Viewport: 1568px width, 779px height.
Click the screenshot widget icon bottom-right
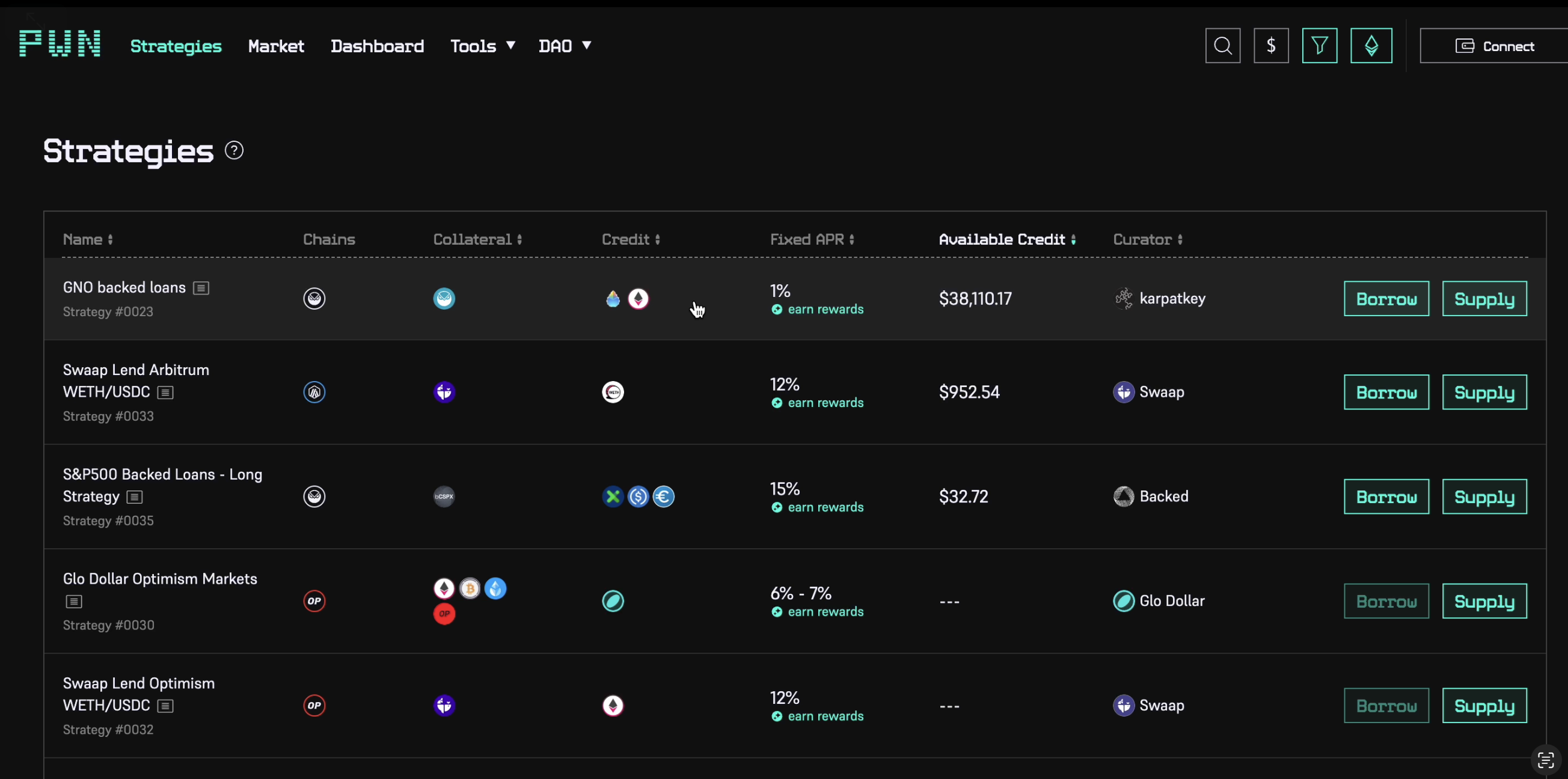tap(1546, 760)
